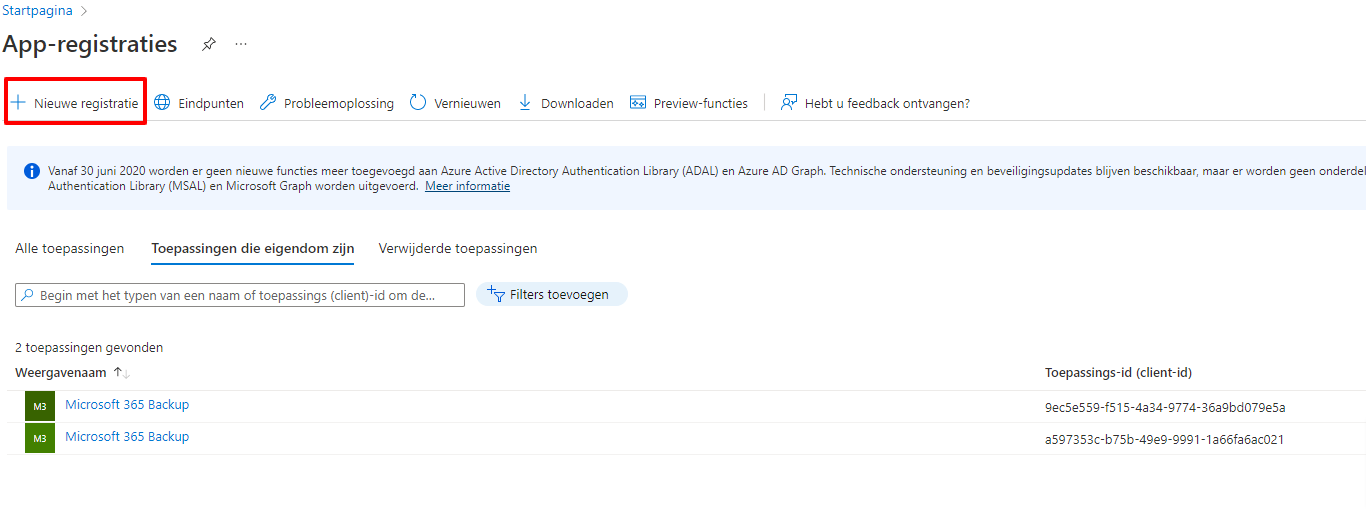Select client-id 9ec5e559-f515-4a34-9774-36a9bd079e5a
This screenshot has height=526, width=1366.
1165,407
